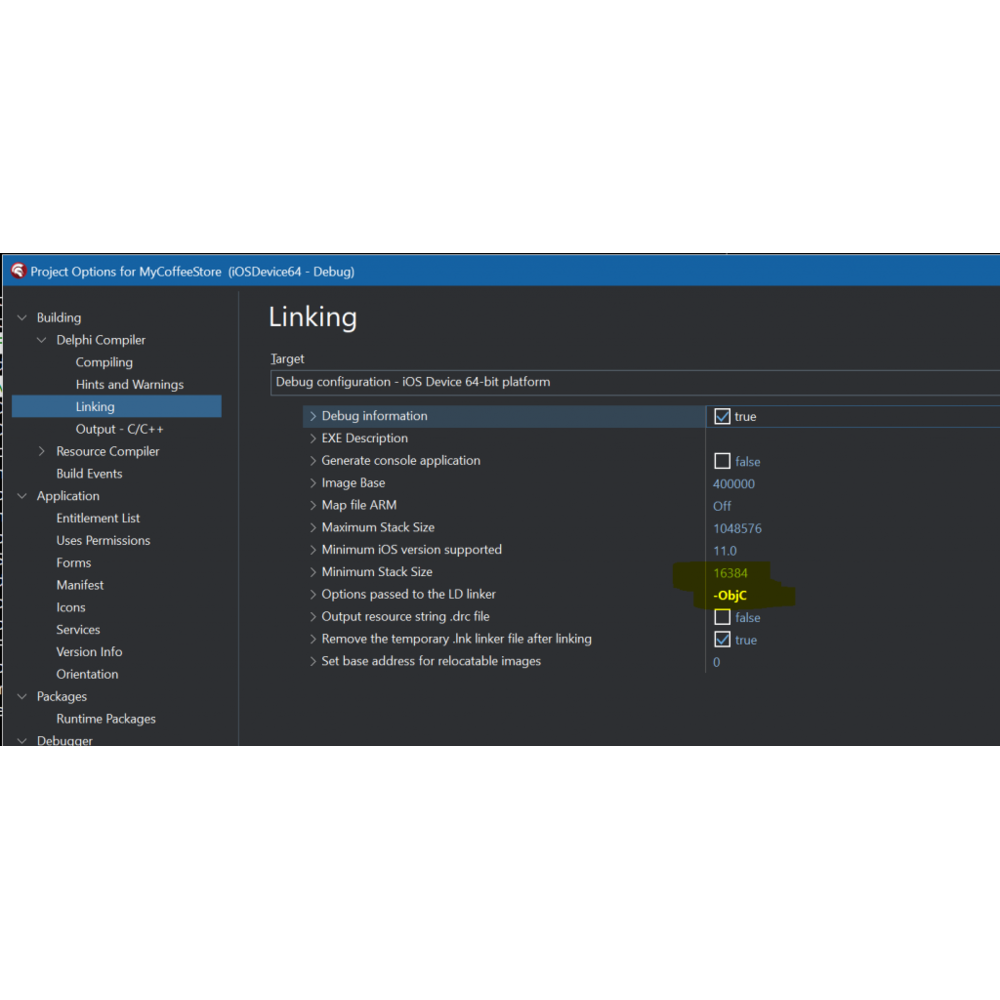This screenshot has width=1000, height=1000.
Task: Toggle the Debug information checkbox
Action: click(x=722, y=416)
